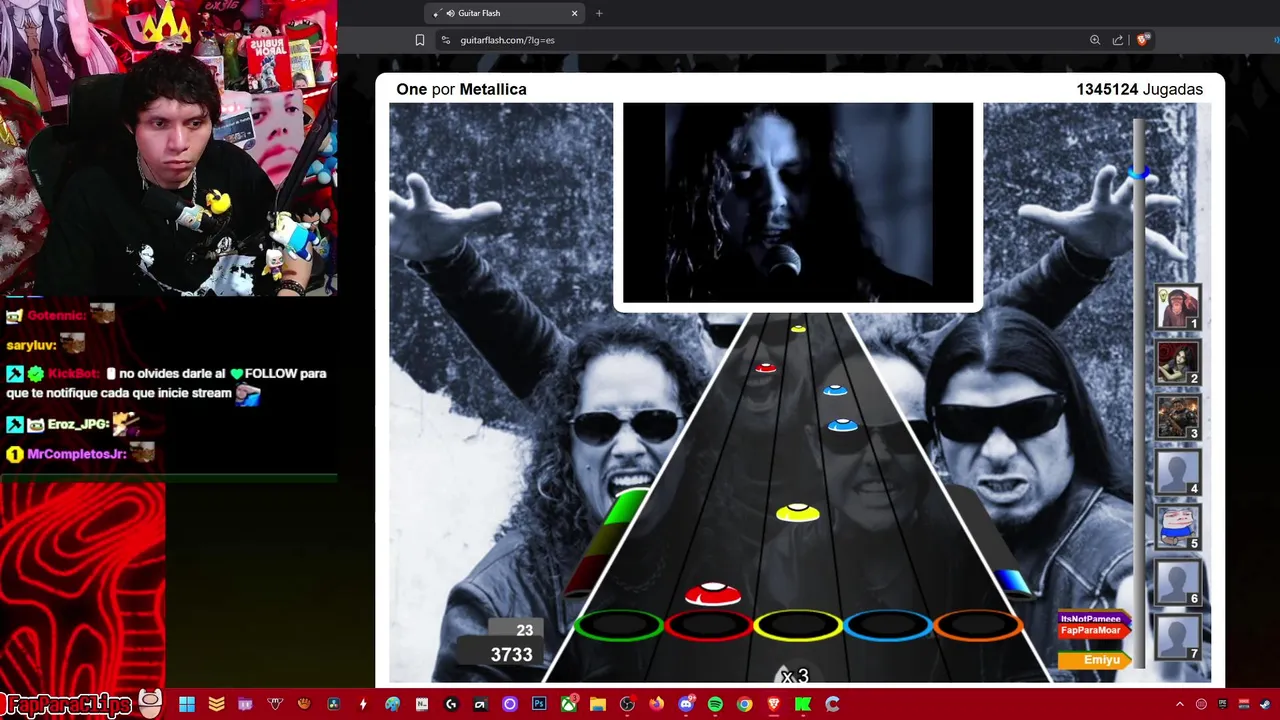This screenshot has height=720, width=1280.
Task: Click the yellow fret button
Action: 798,626
